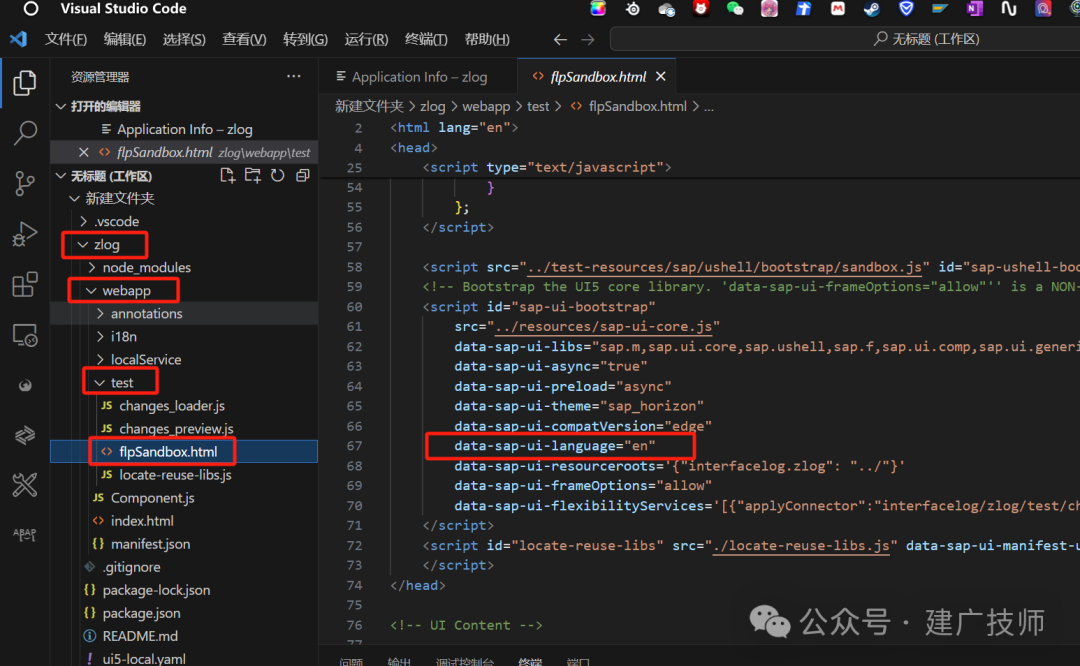
Task: Open index.html in explorer
Action: 142,521
